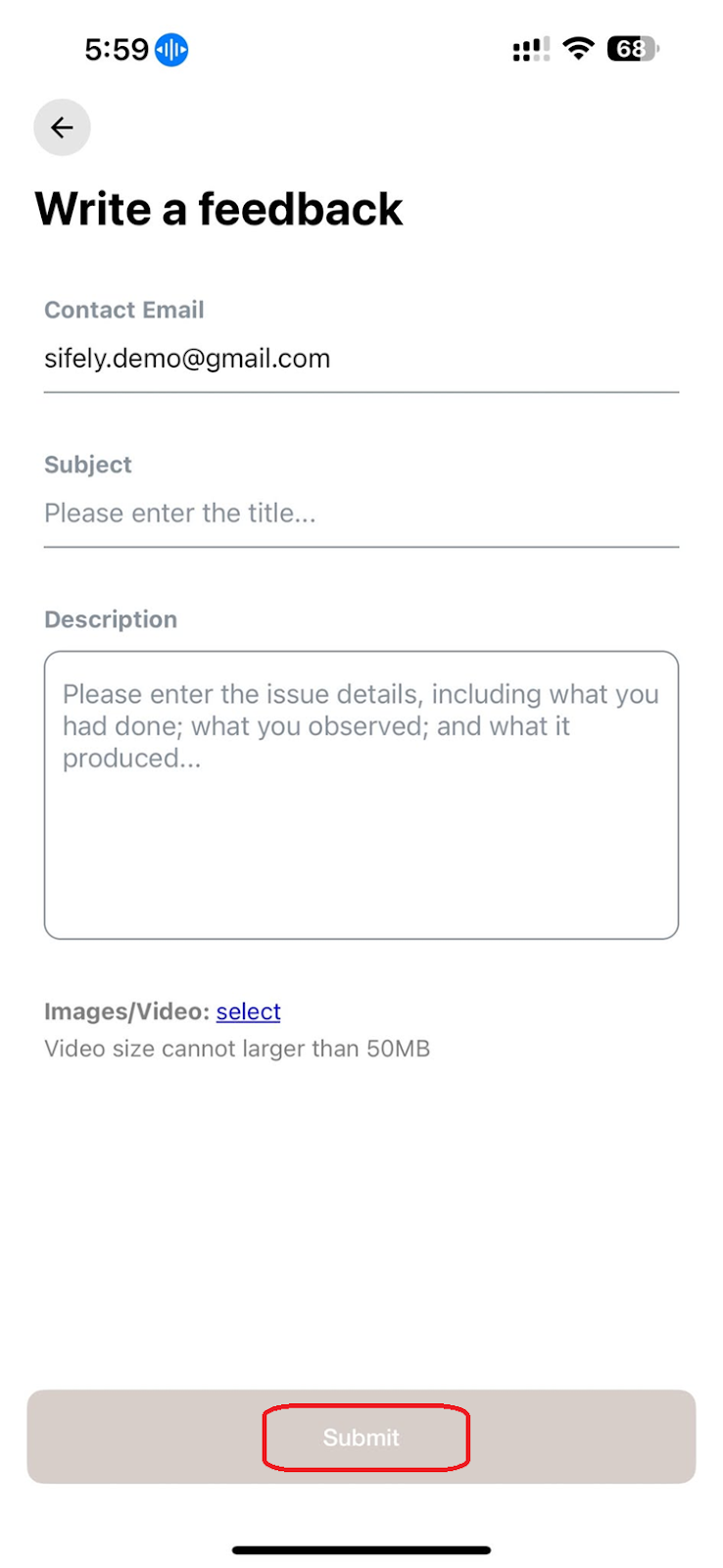The height and width of the screenshot is (1568, 723).
Task: Tap the 5:59 clock in status bar
Action: pos(116,49)
